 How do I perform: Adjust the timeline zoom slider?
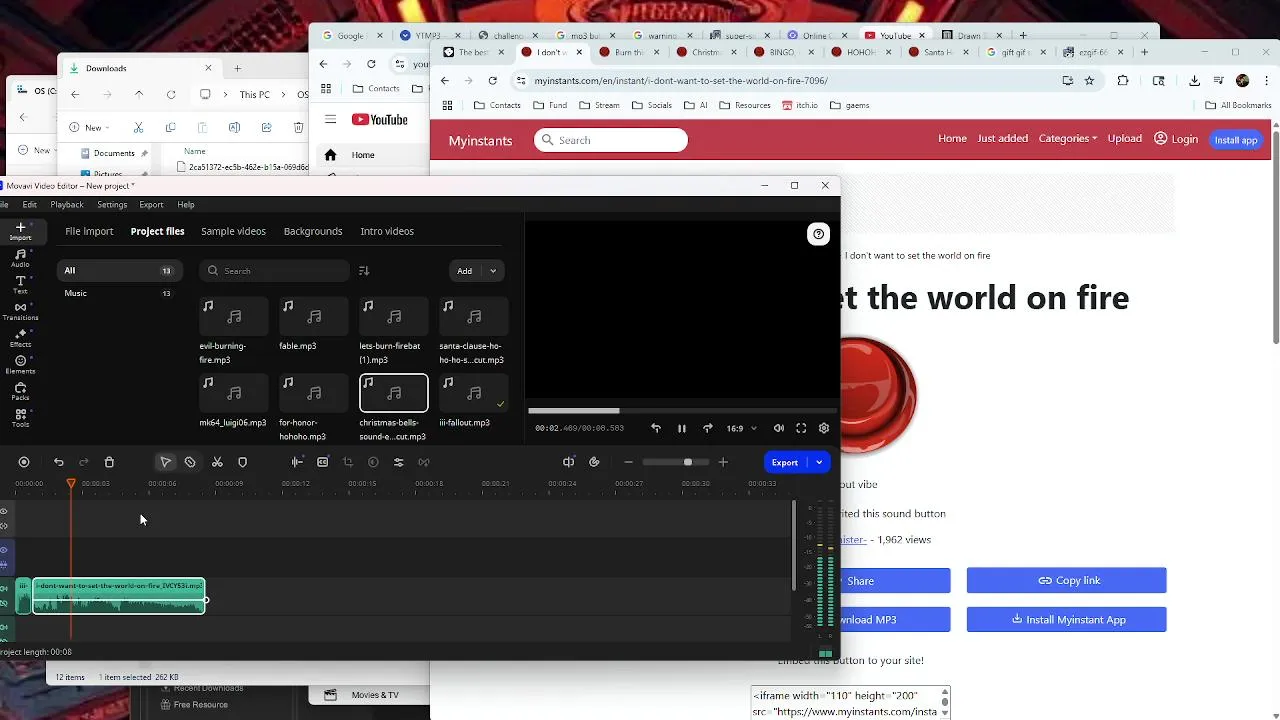pyautogui.click(x=675, y=462)
